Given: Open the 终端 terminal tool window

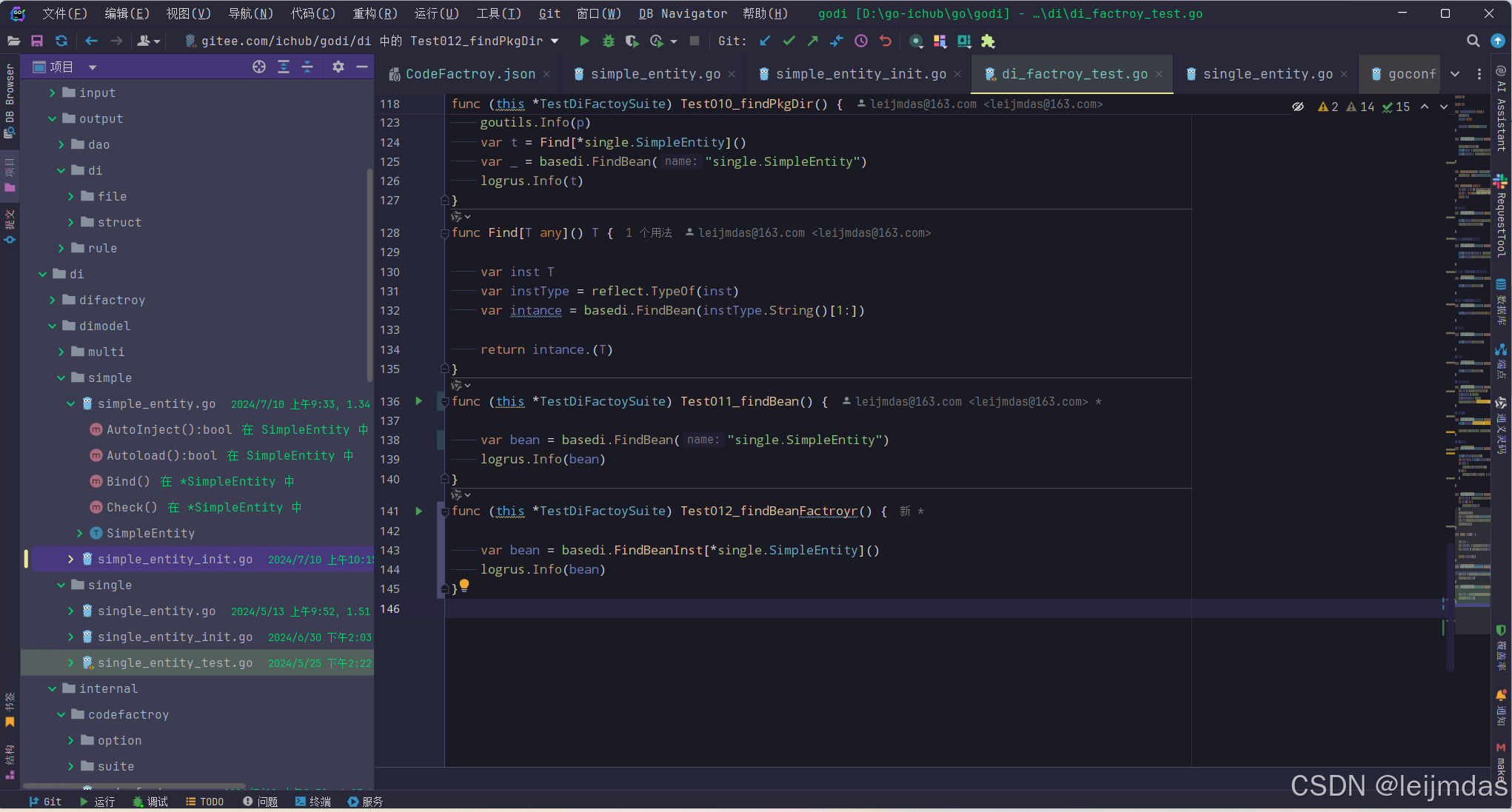Looking at the screenshot, I should pos(312,802).
